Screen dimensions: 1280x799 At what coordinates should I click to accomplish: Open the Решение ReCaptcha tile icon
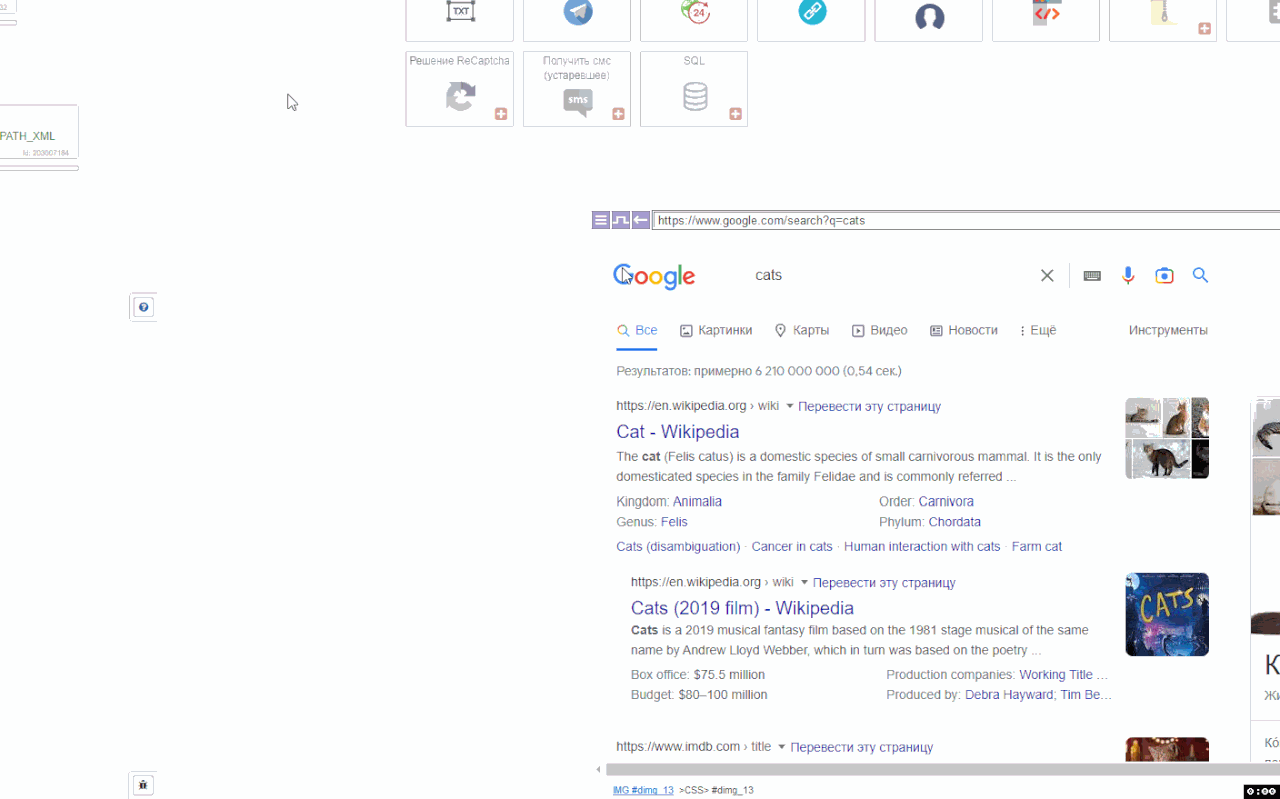460,97
